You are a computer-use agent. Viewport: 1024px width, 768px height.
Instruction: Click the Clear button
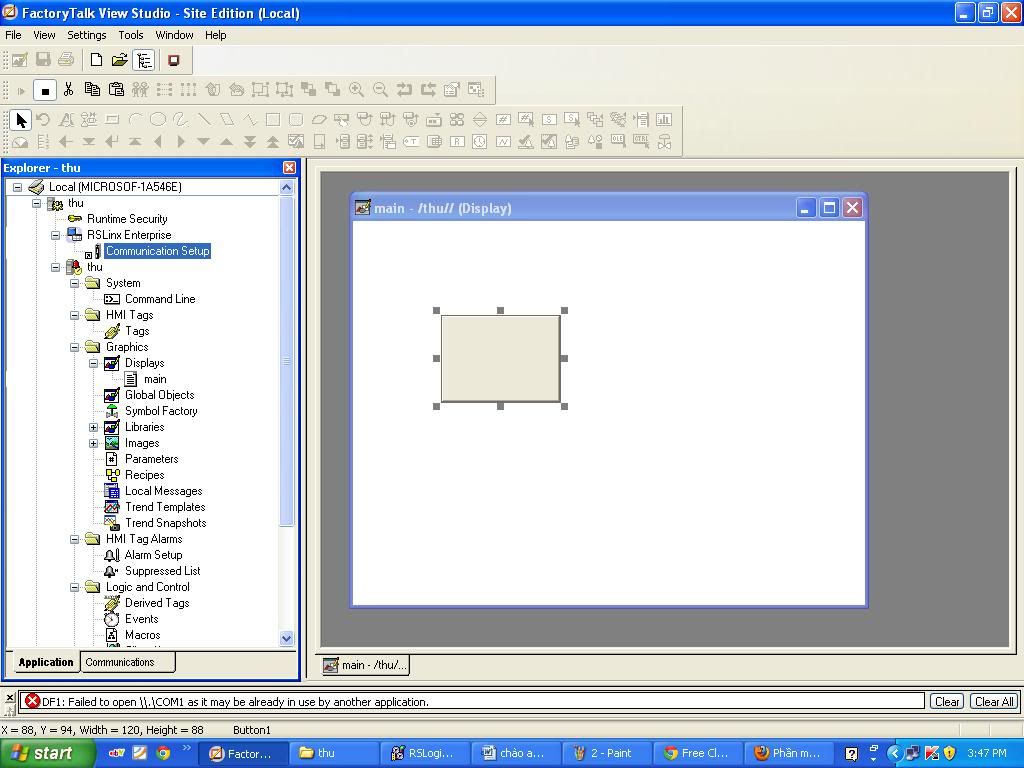[x=947, y=701]
